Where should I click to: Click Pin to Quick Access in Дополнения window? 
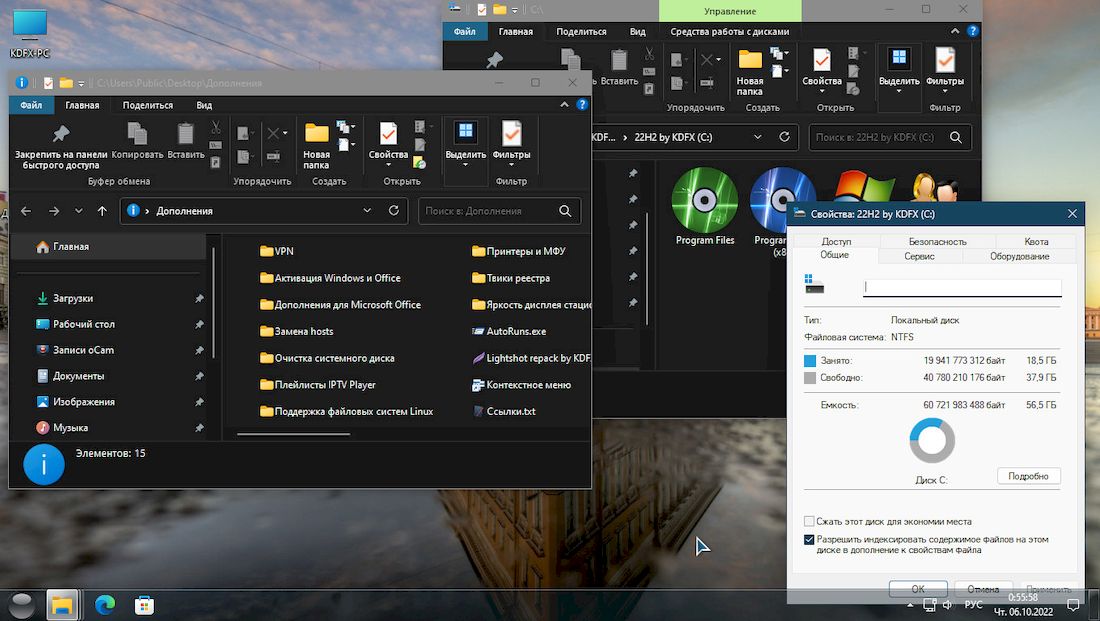[61, 146]
